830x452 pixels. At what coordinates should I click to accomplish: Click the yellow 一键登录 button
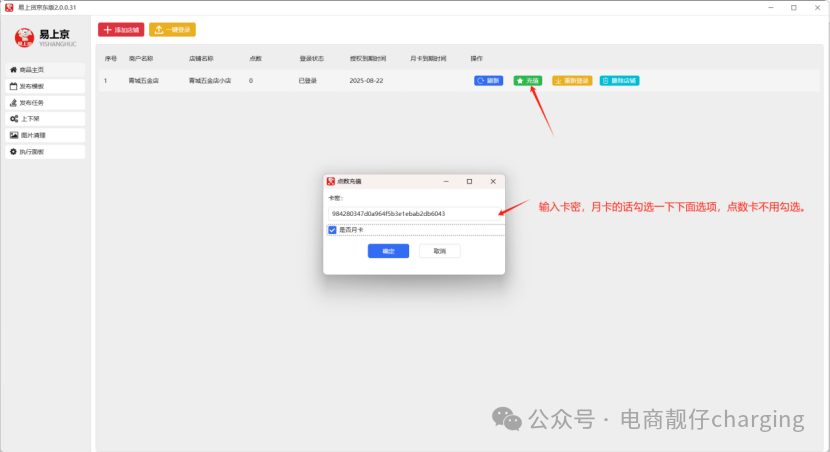tap(172, 30)
